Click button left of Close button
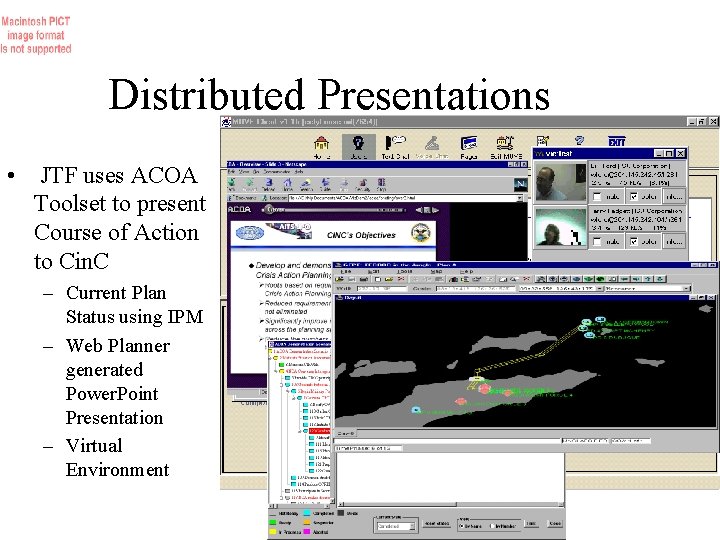 531,523
